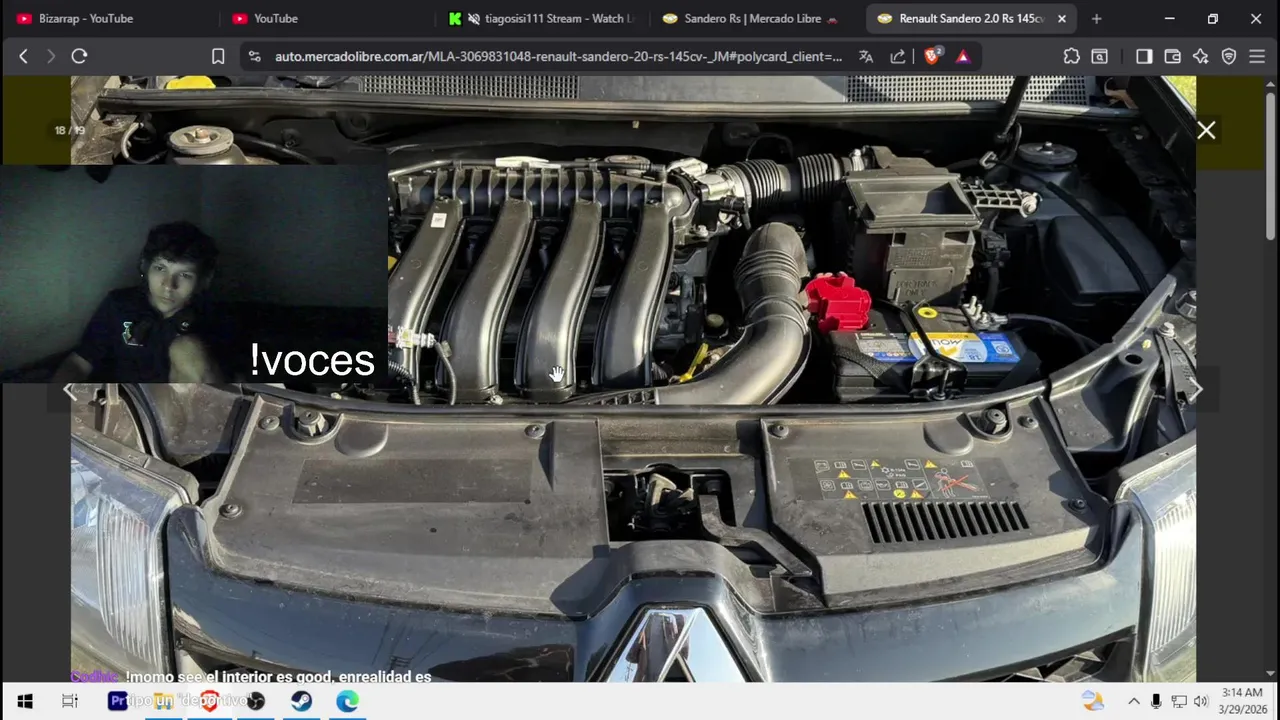
Task: Open the Brave Shields lion icon
Action: tap(932, 56)
